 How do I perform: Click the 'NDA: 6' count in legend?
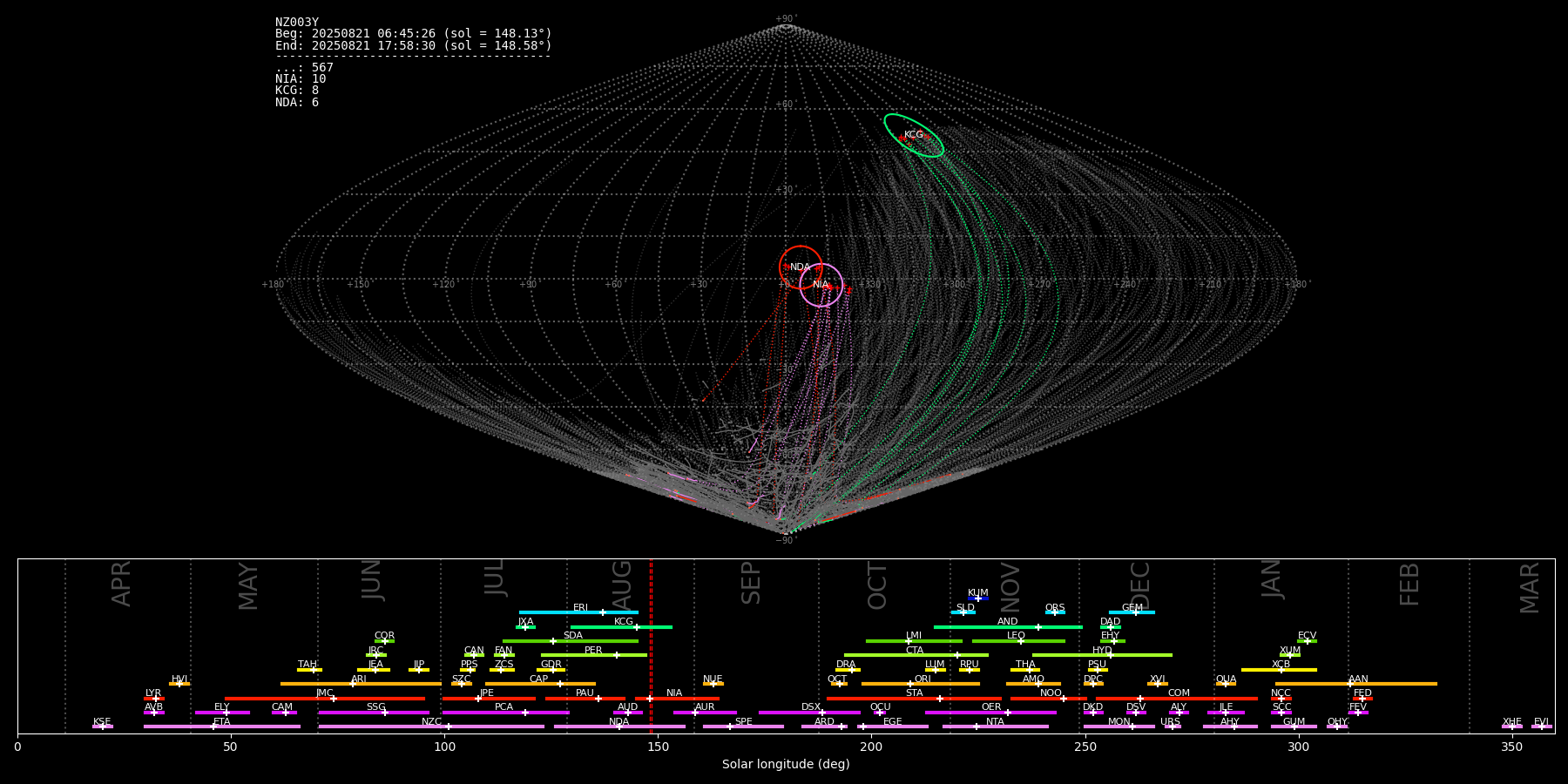click(x=297, y=103)
